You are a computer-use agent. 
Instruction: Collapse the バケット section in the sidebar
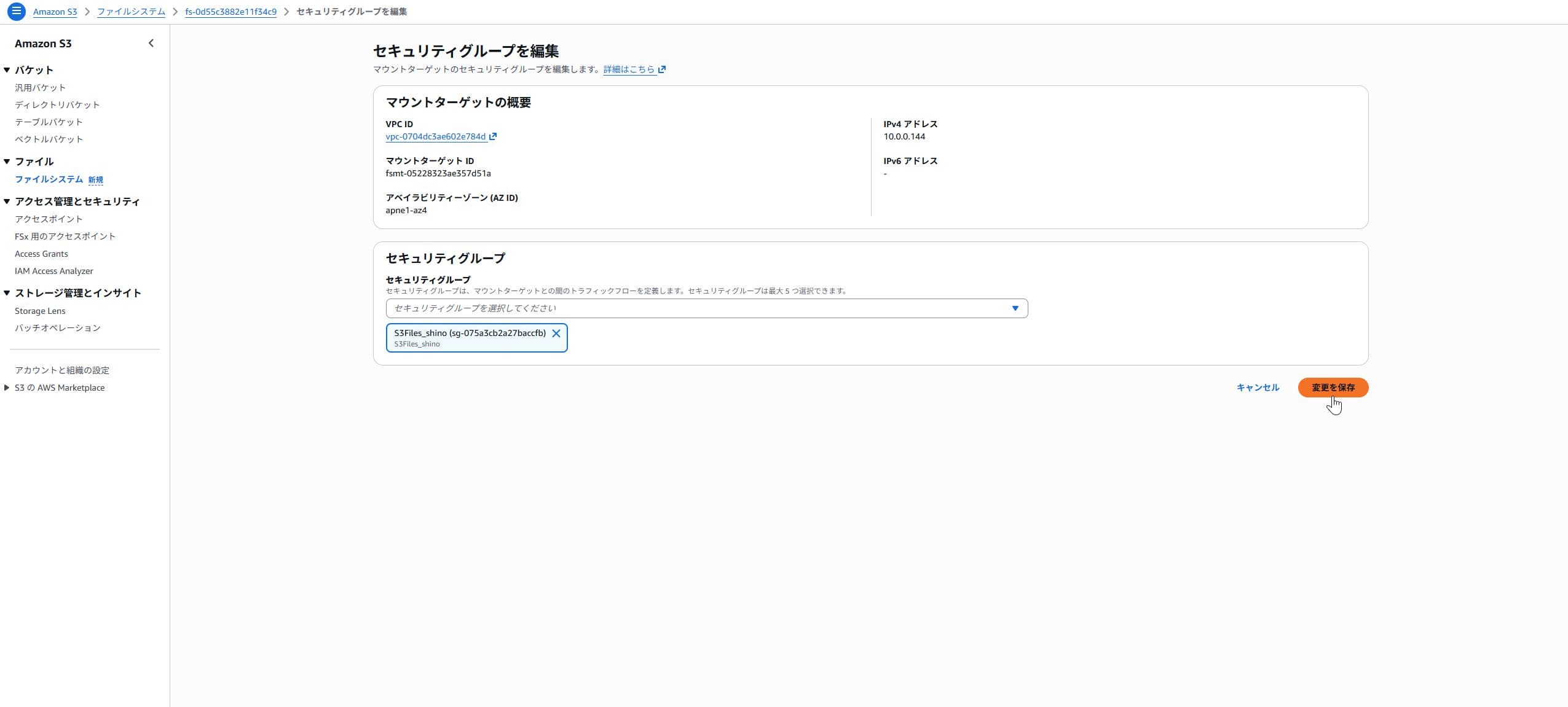7,69
